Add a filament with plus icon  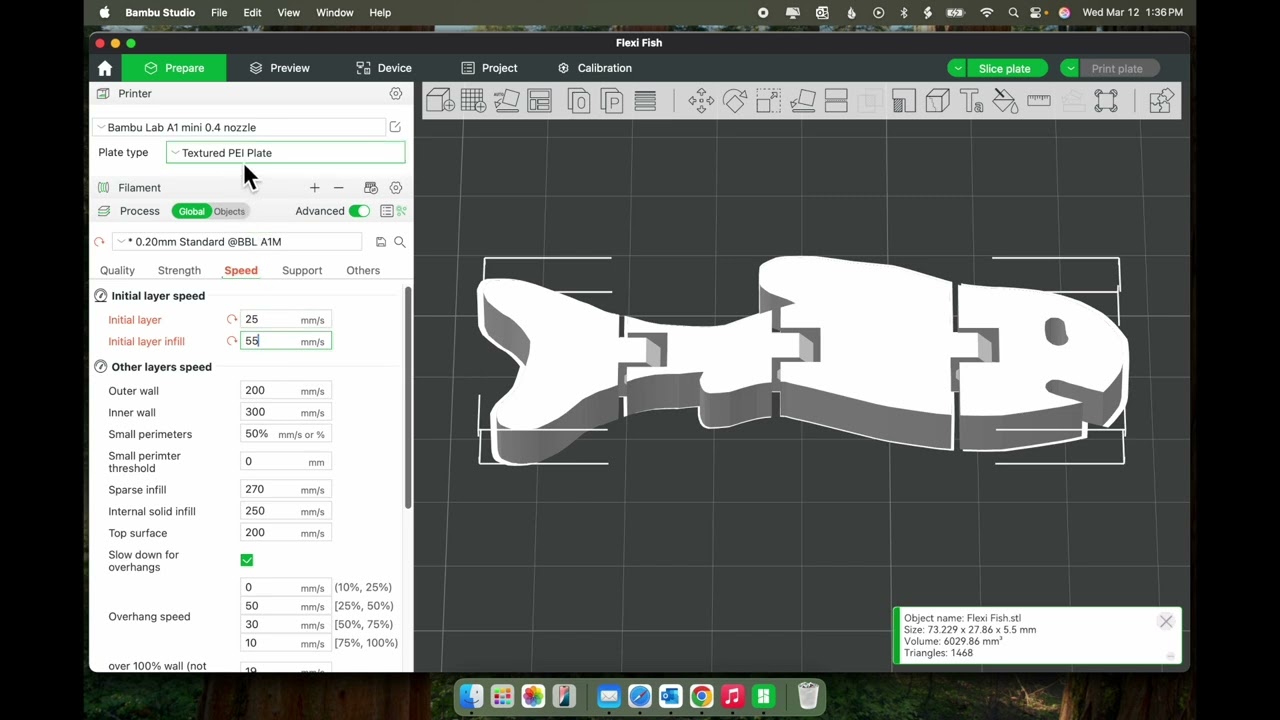coord(314,187)
